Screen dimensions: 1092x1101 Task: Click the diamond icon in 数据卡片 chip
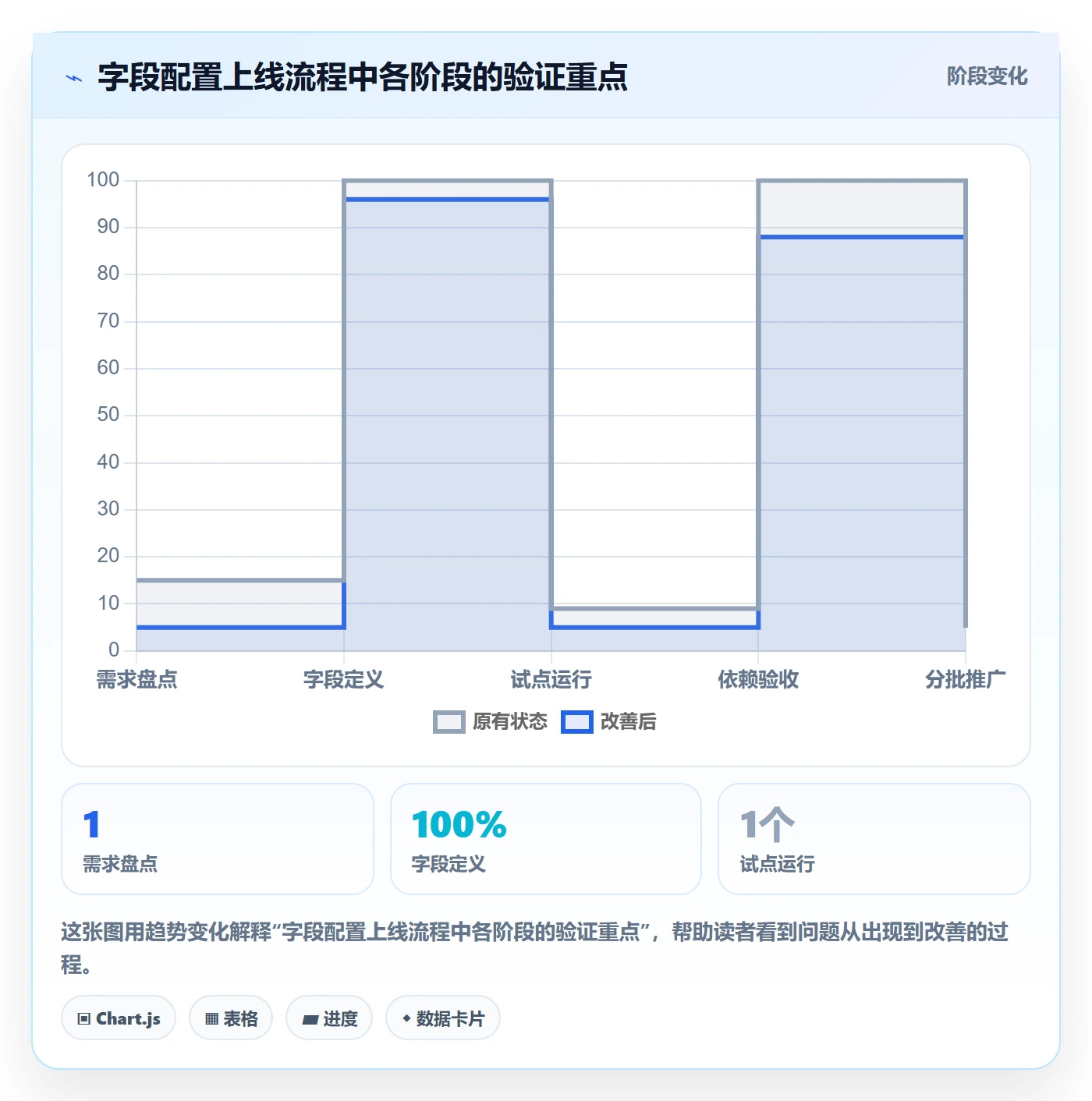tap(406, 1018)
